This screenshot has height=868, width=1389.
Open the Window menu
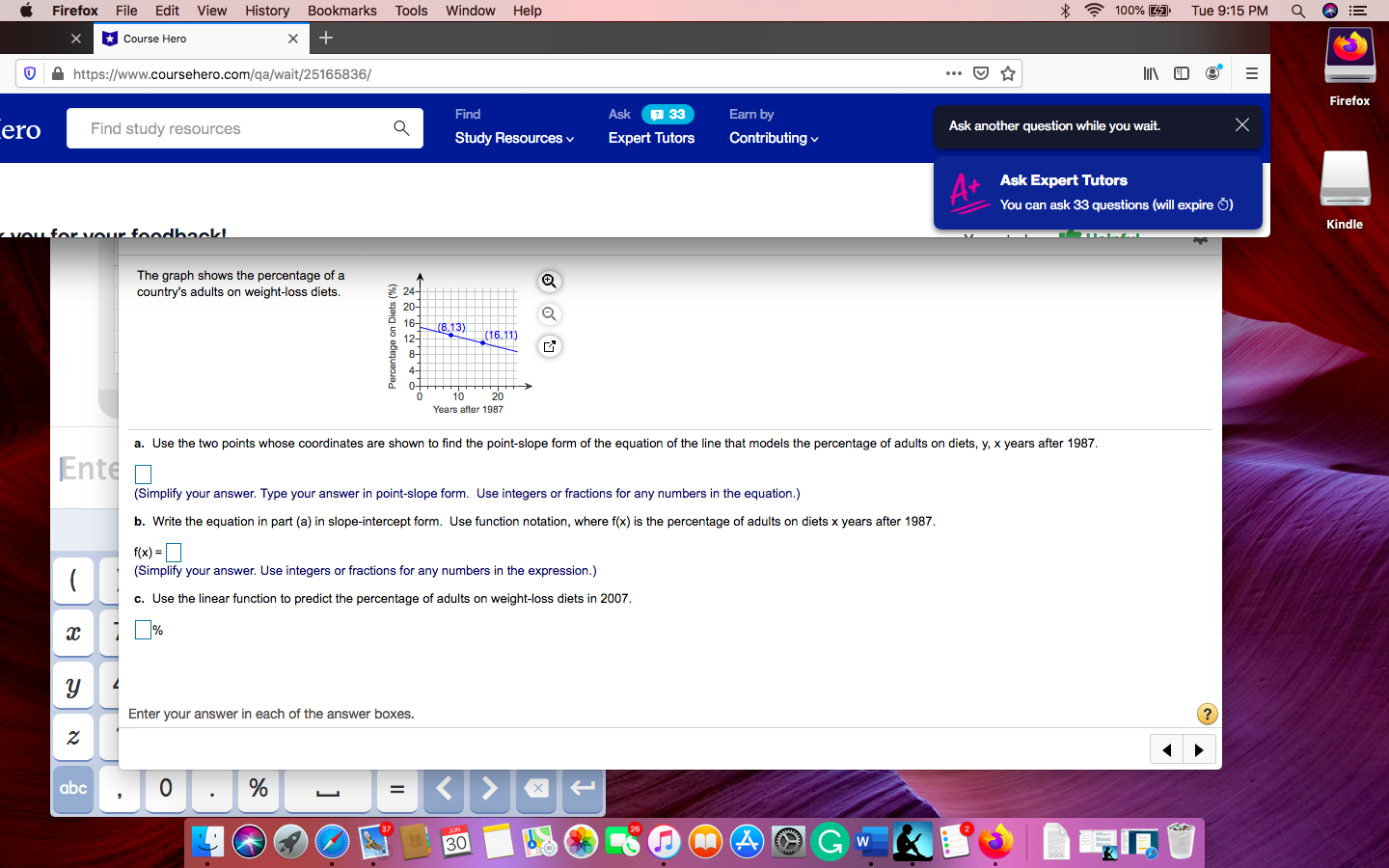[x=471, y=11]
